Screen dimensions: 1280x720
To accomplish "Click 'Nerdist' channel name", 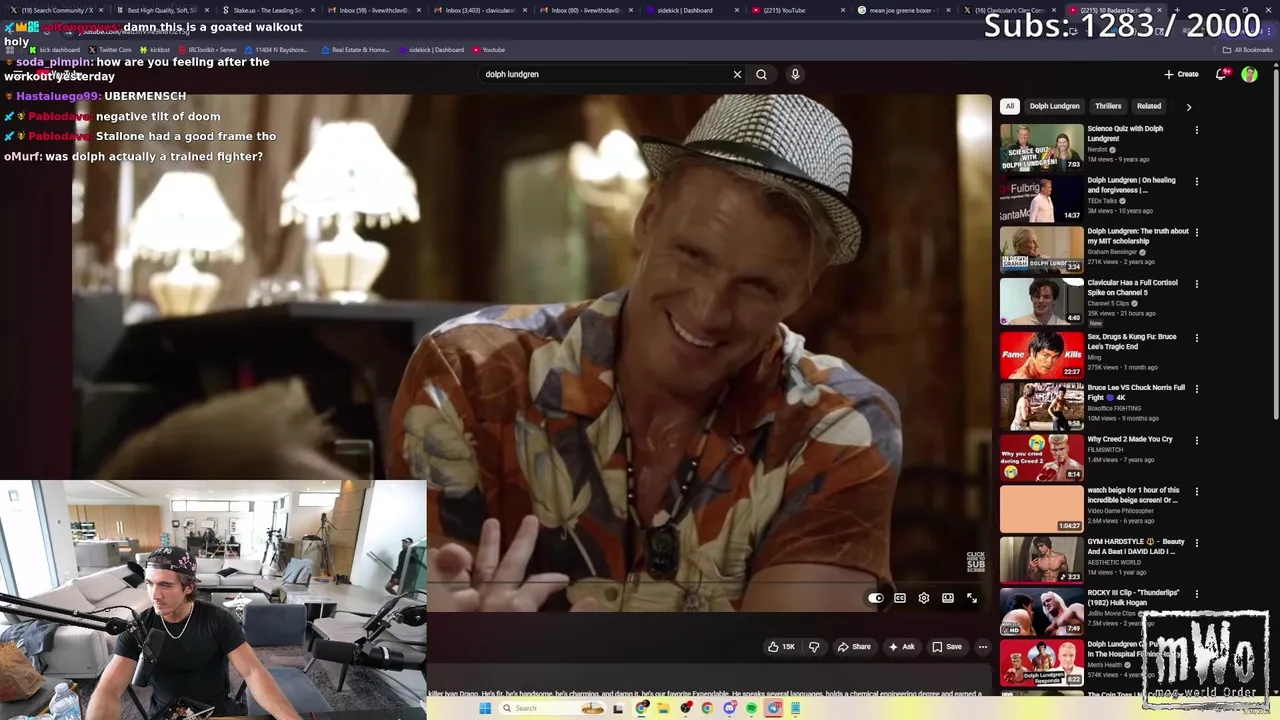I will 1098,150.
